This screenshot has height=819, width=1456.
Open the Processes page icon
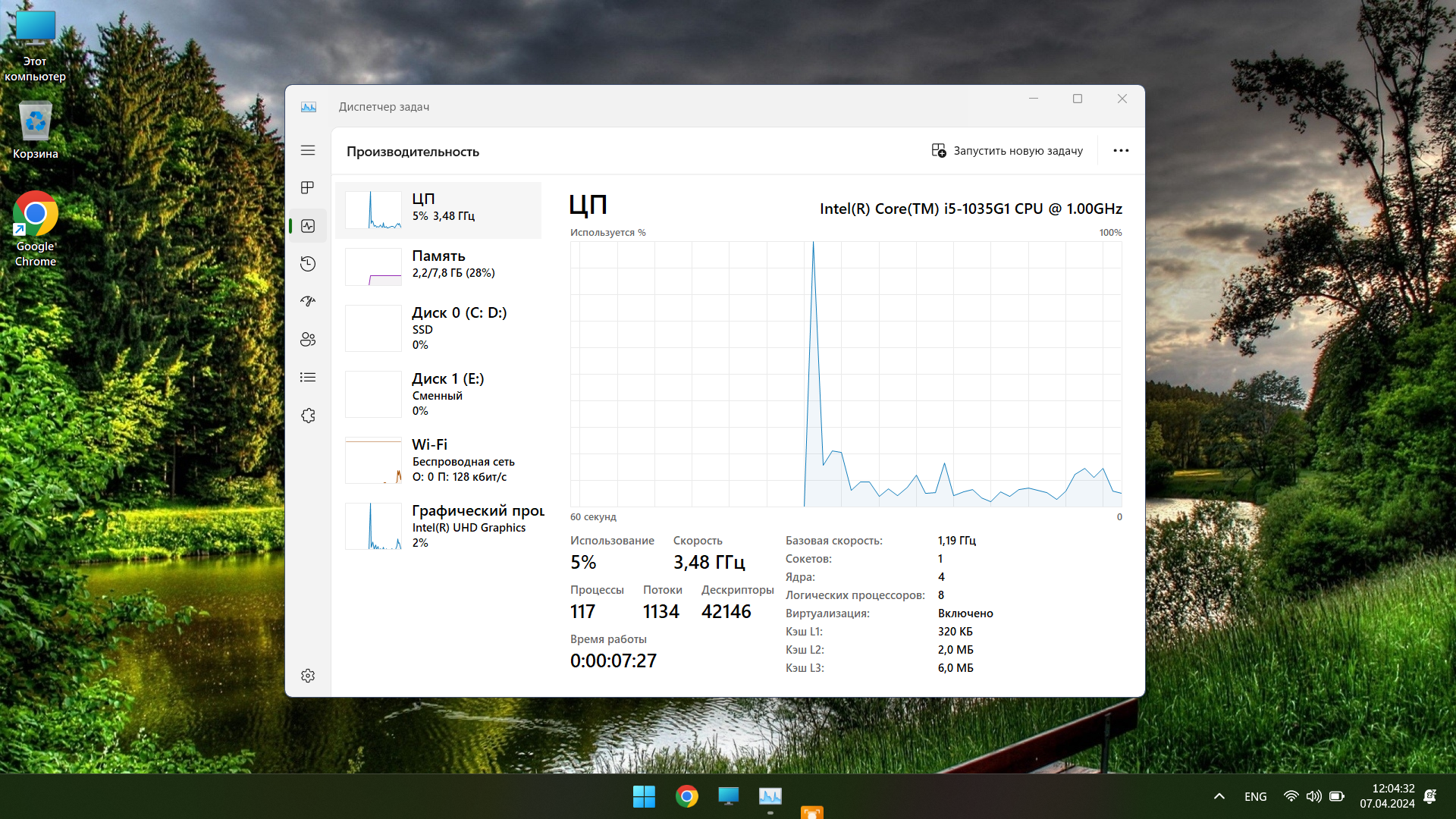pyautogui.click(x=308, y=187)
